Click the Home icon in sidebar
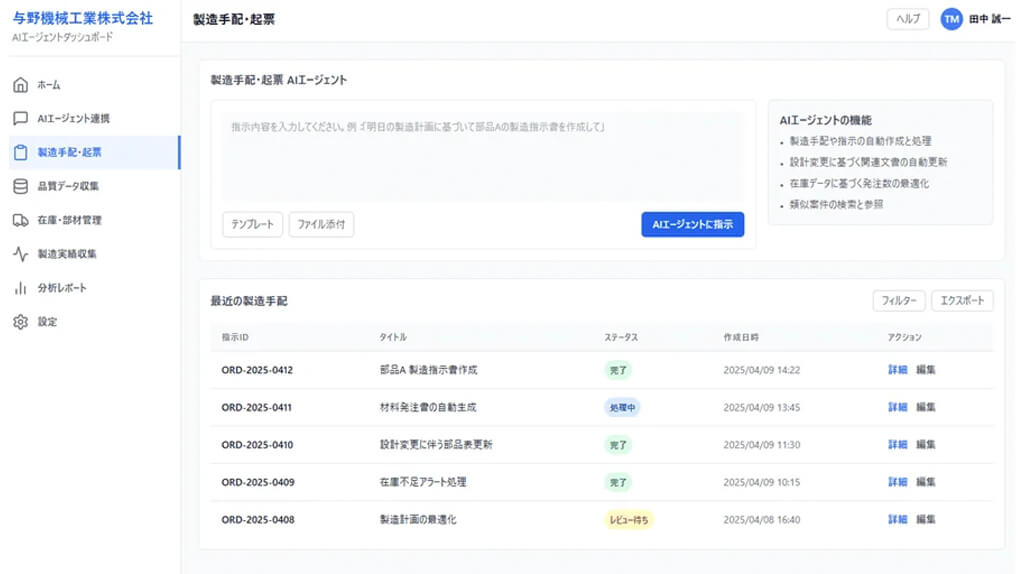The height and width of the screenshot is (574, 1024). [20, 85]
